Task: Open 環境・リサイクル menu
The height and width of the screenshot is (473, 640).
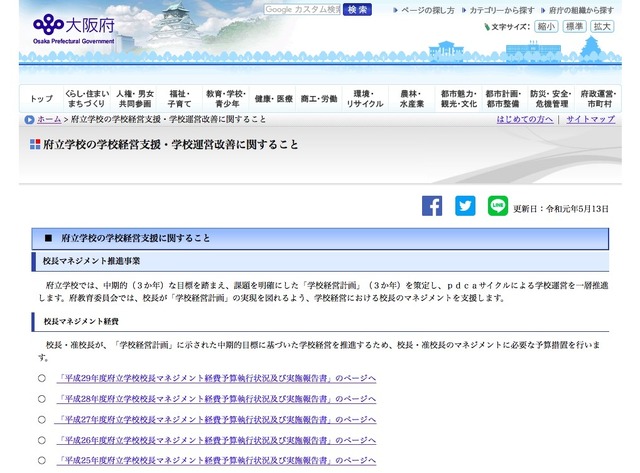Action: click(364, 99)
